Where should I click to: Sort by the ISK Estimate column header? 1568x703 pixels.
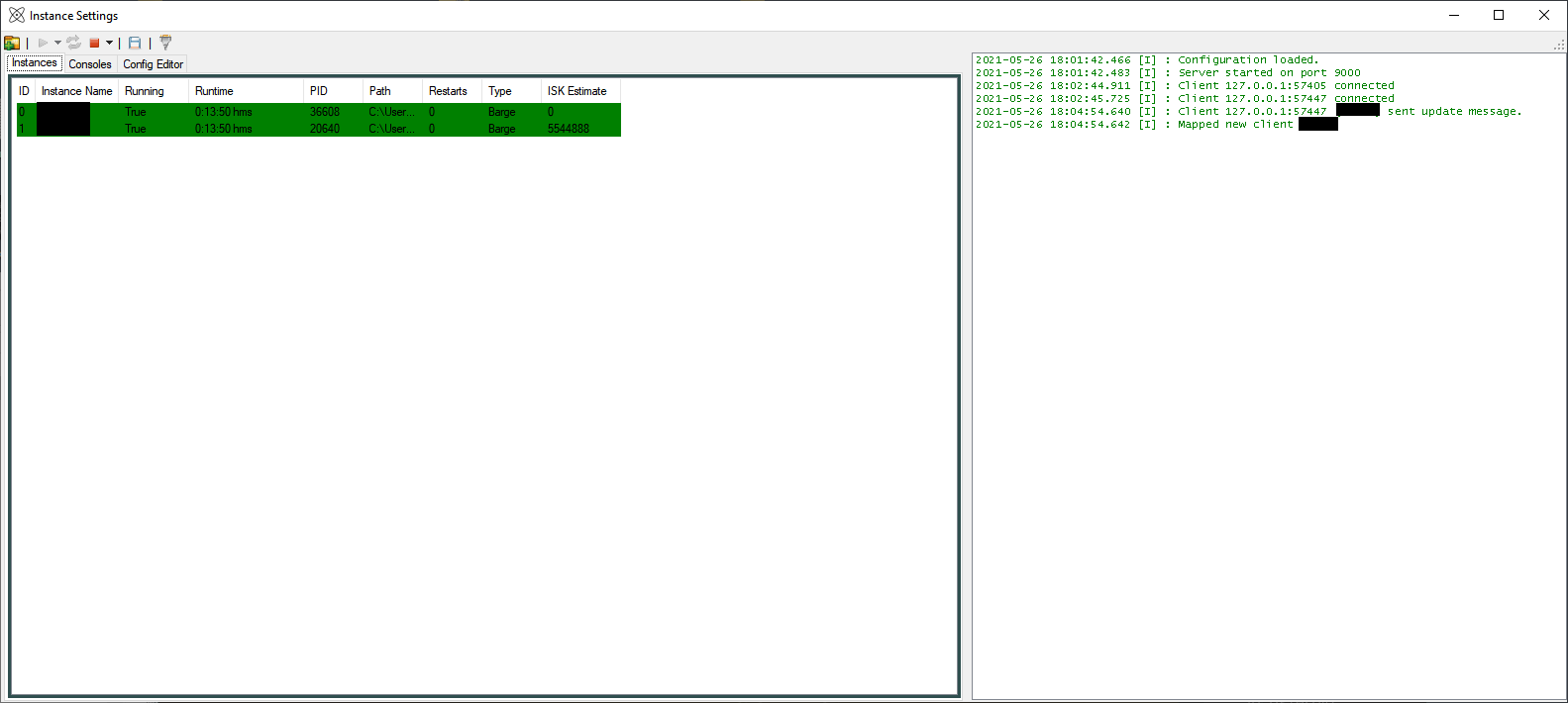(x=580, y=91)
